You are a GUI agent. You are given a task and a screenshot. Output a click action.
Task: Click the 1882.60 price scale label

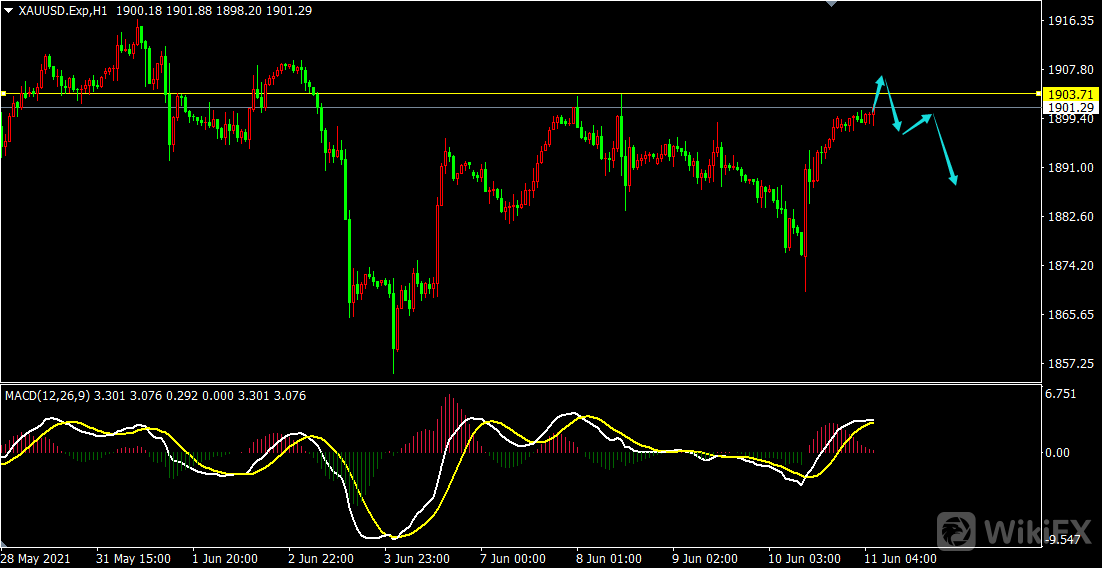click(1069, 217)
